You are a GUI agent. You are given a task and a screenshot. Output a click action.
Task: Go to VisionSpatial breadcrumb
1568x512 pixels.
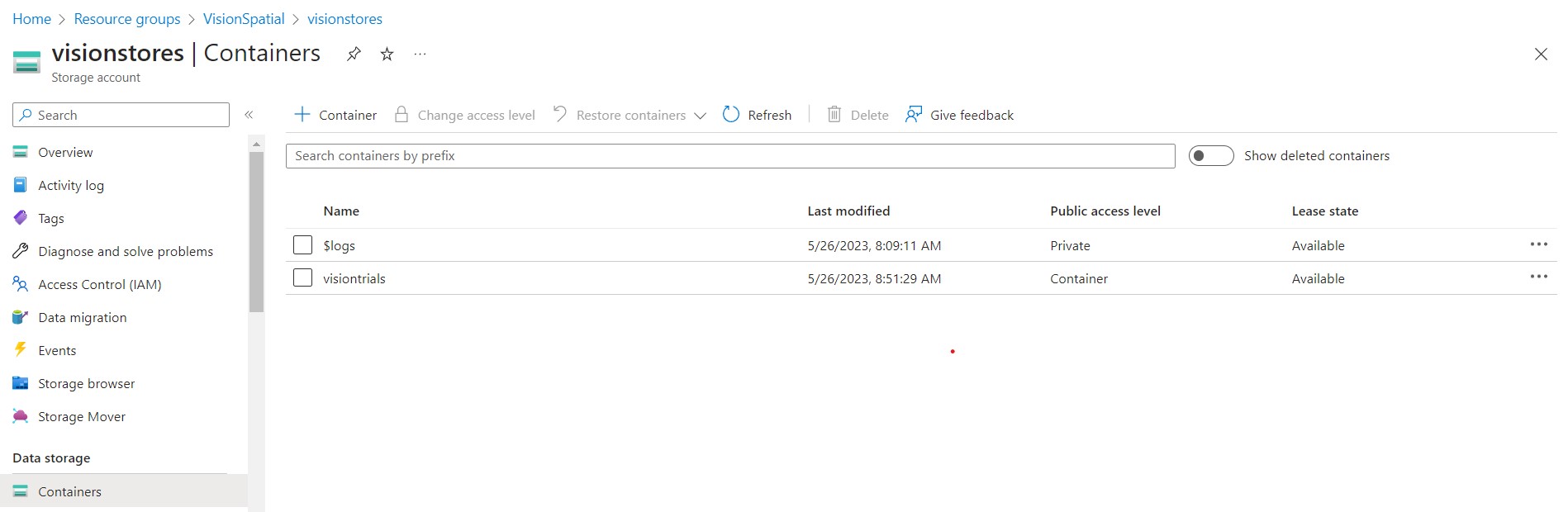pyautogui.click(x=244, y=19)
